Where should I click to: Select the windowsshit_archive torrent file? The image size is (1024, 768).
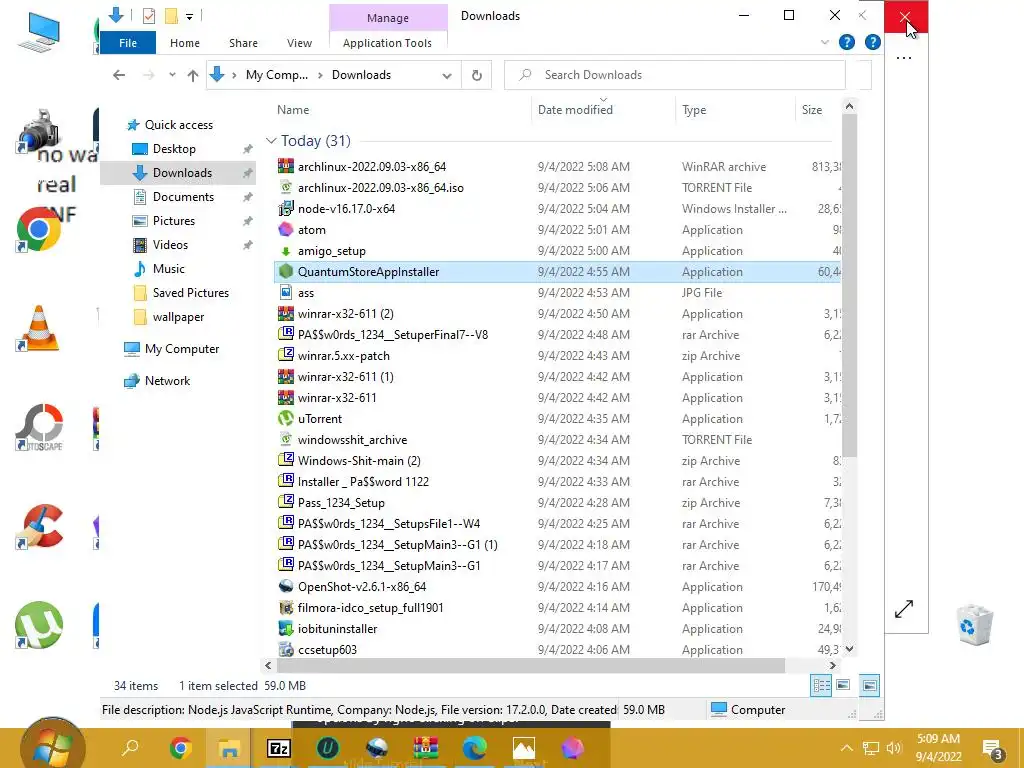tap(352, 440)
